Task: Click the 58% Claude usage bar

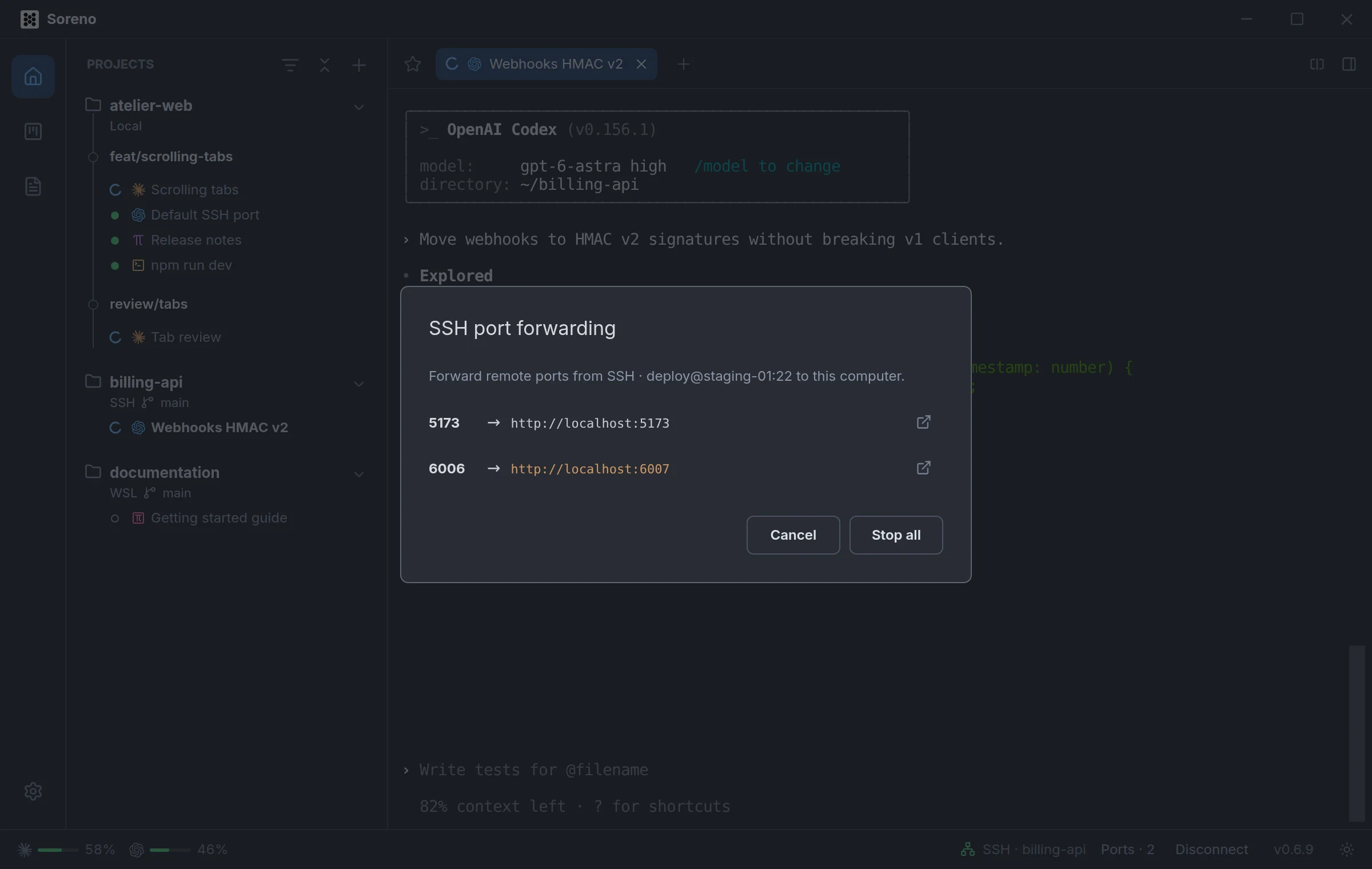Action: click(x=58, y=850)
